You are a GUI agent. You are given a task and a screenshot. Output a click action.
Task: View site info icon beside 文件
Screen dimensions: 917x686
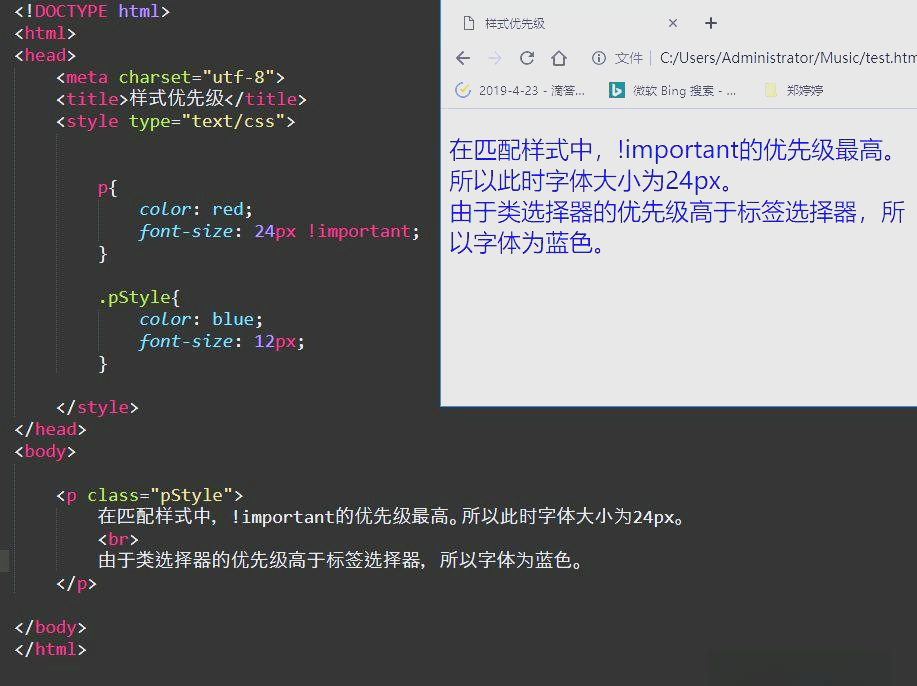(x=599, y=58)
